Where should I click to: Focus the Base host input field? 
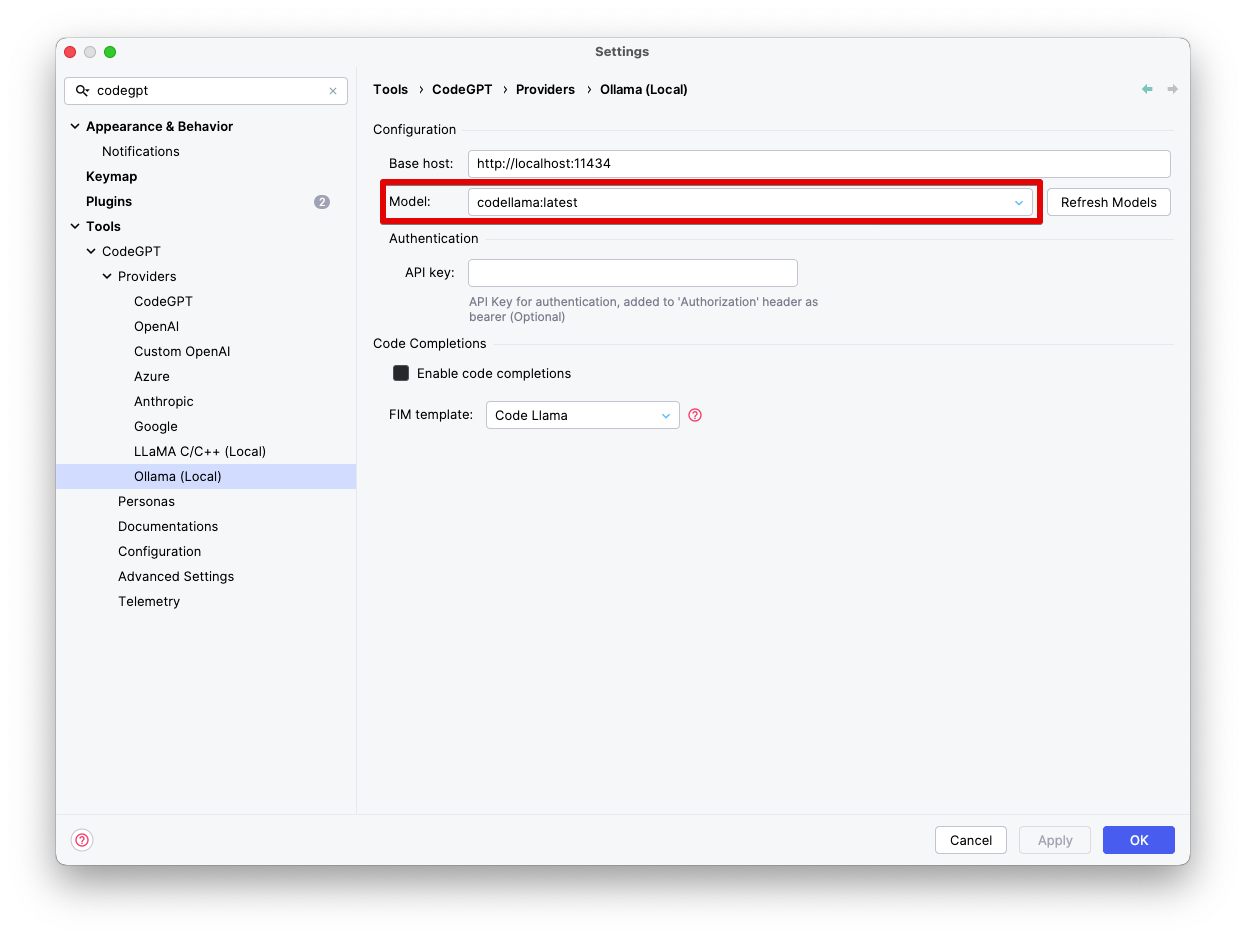click(819, 164)
